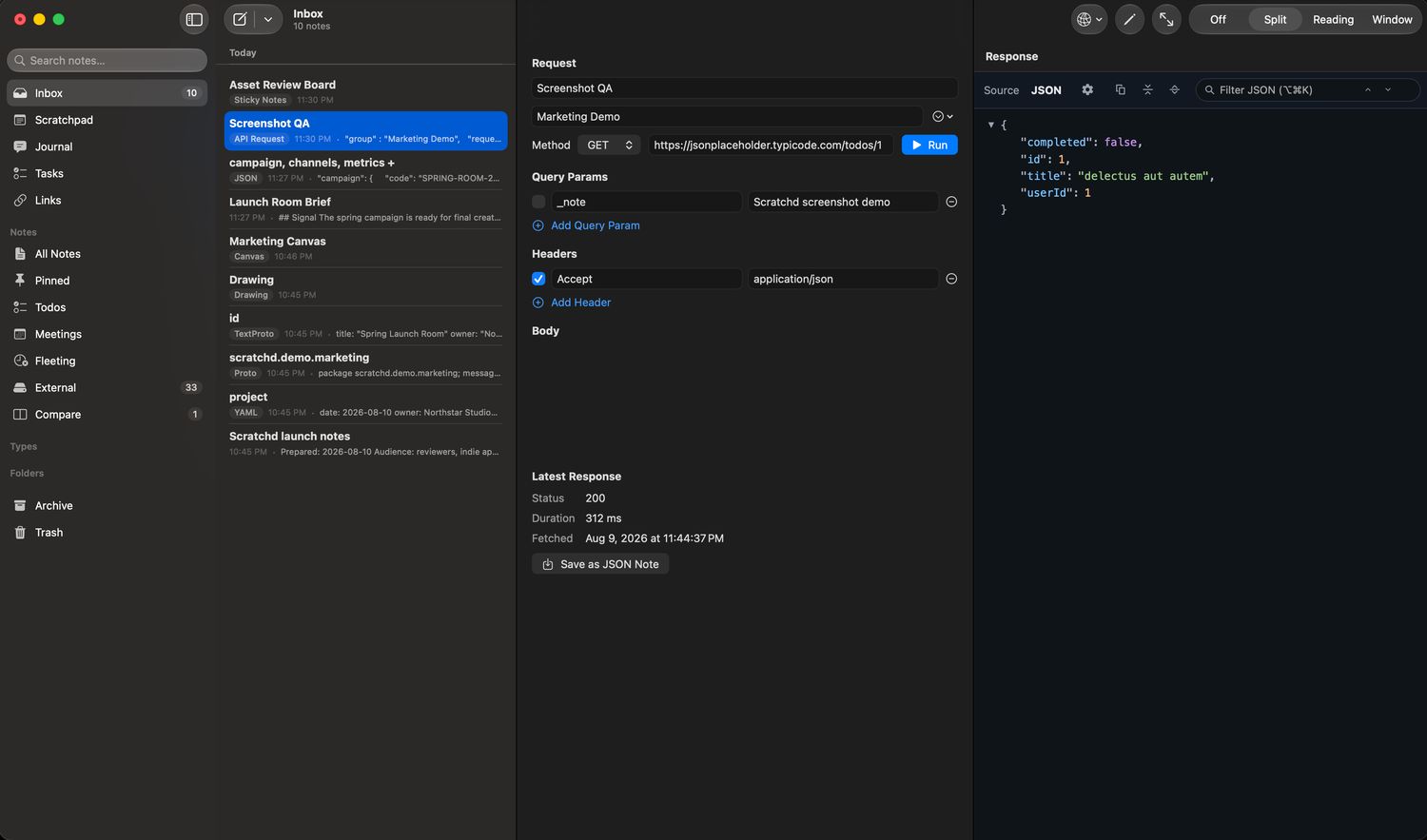Viewport: 1427px width, 840px height.
Task: Open the JSON viewer settings gear
Action: click(x=1087, y=89)
